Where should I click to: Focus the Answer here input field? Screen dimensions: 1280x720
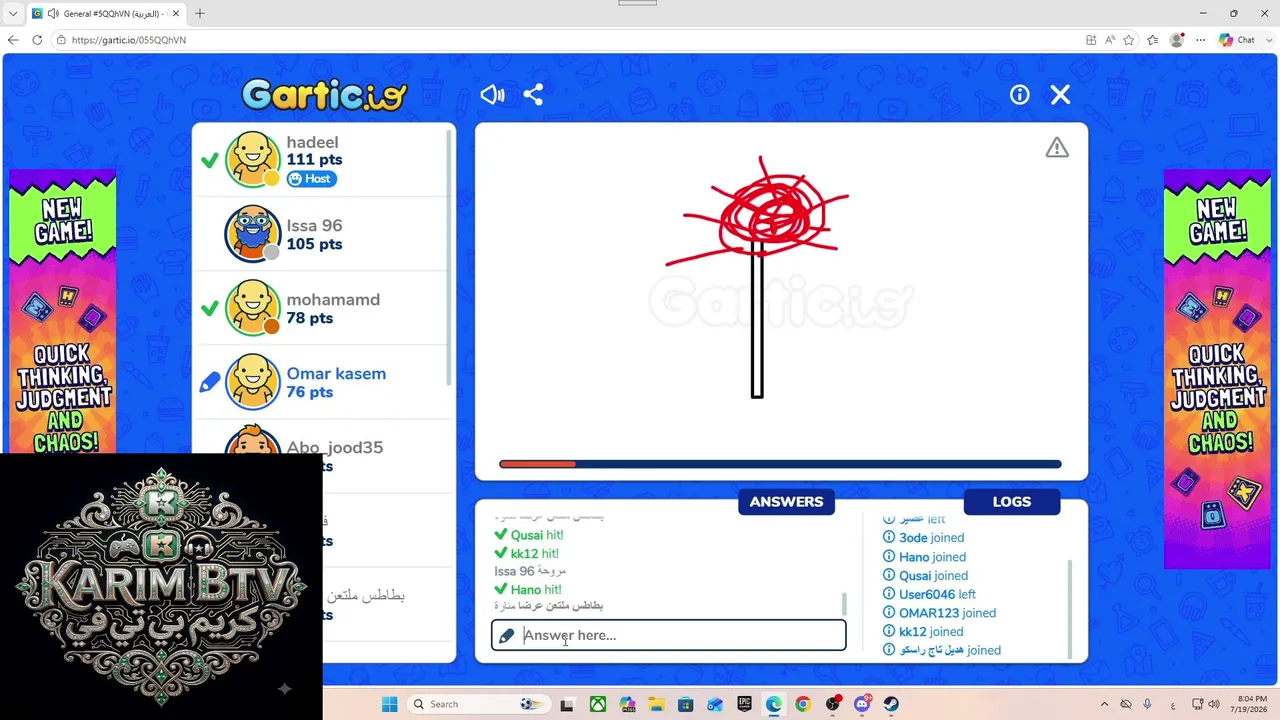[668, 635]
